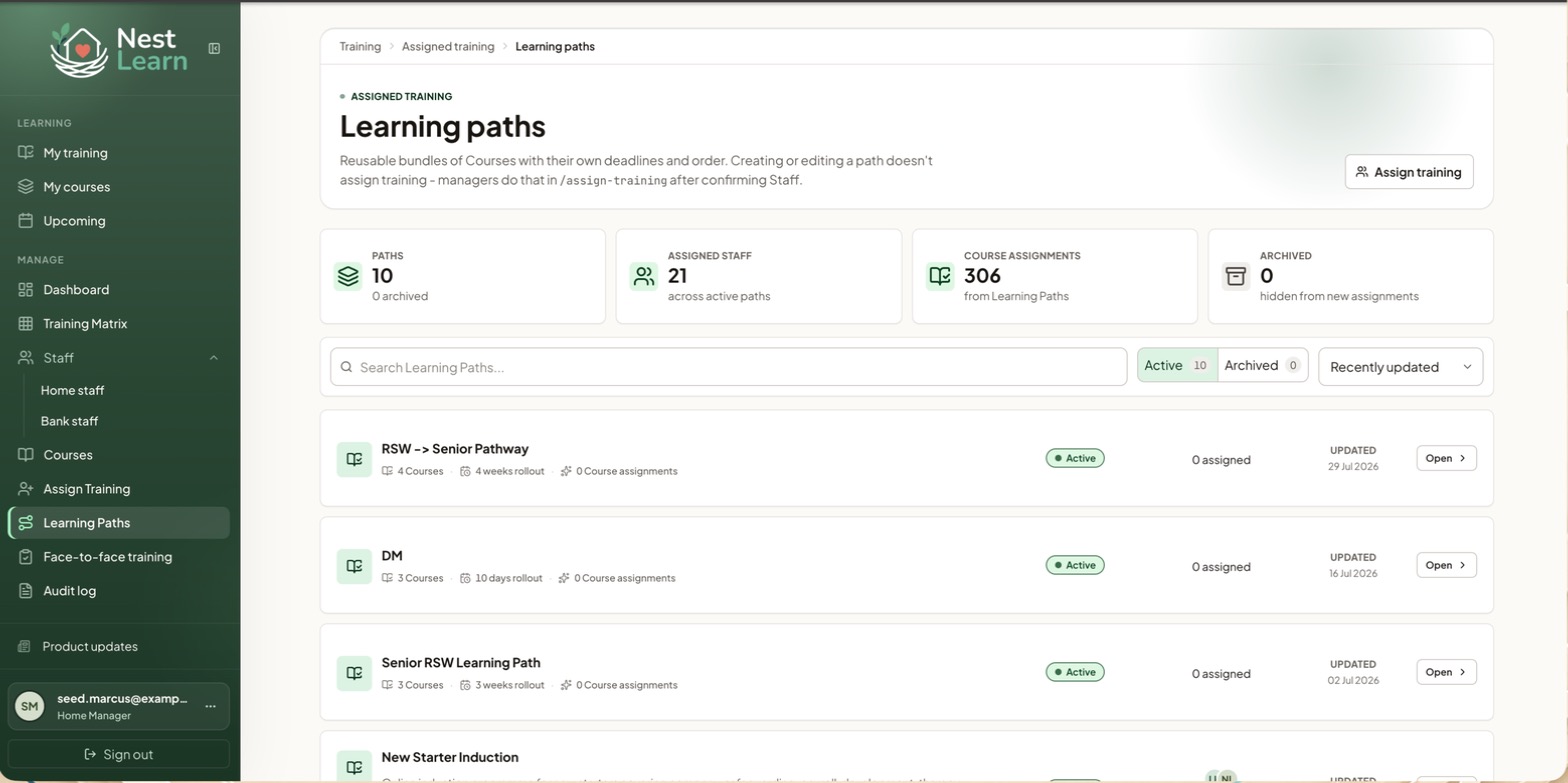This screenshot has width=1568, height=783.
Task: Open the DM learning path
Action: [1446, 566]
